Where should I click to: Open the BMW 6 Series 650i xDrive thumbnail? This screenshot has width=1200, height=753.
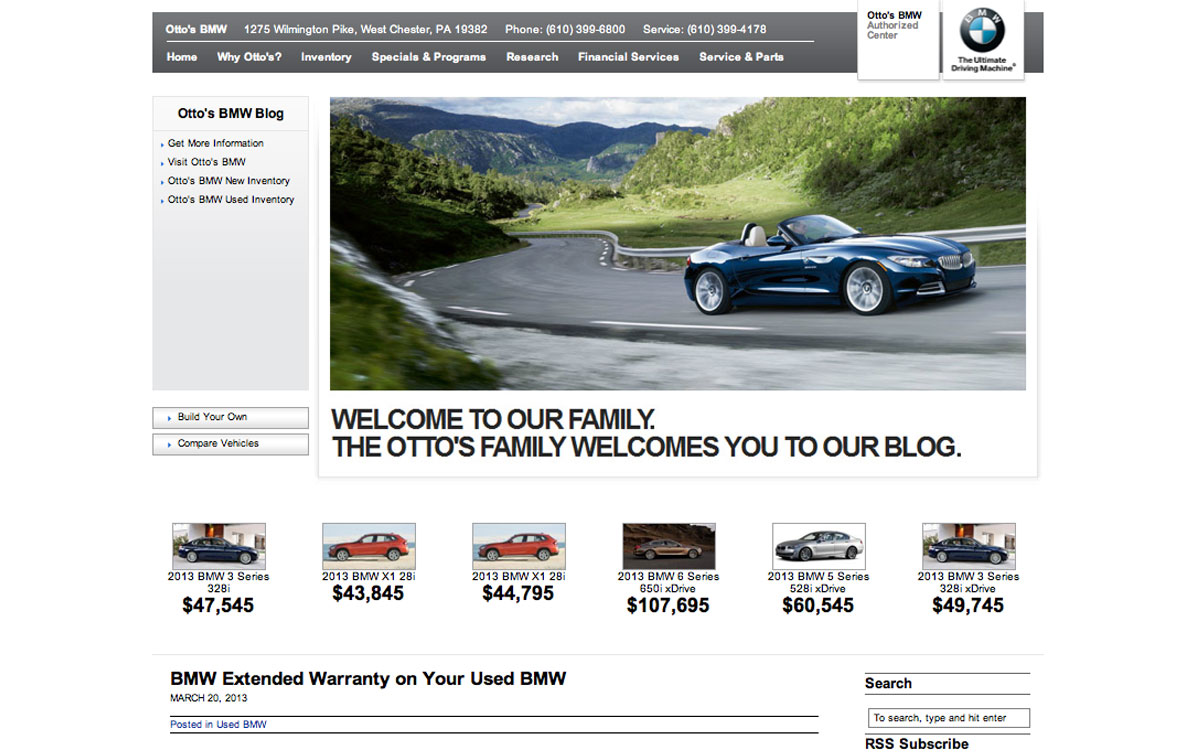pos(669,546)
